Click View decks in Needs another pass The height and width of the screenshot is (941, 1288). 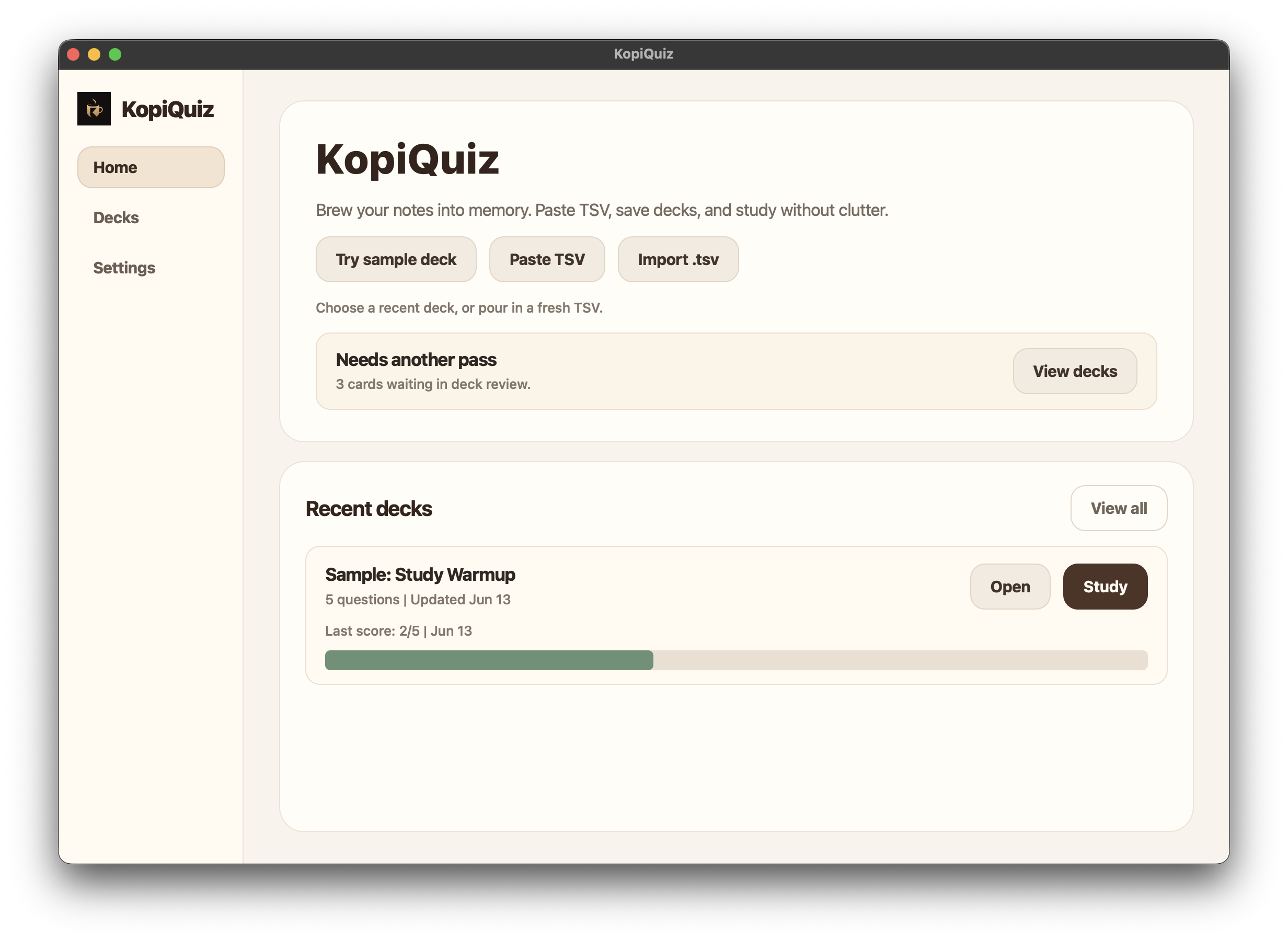coord(1075,371)
